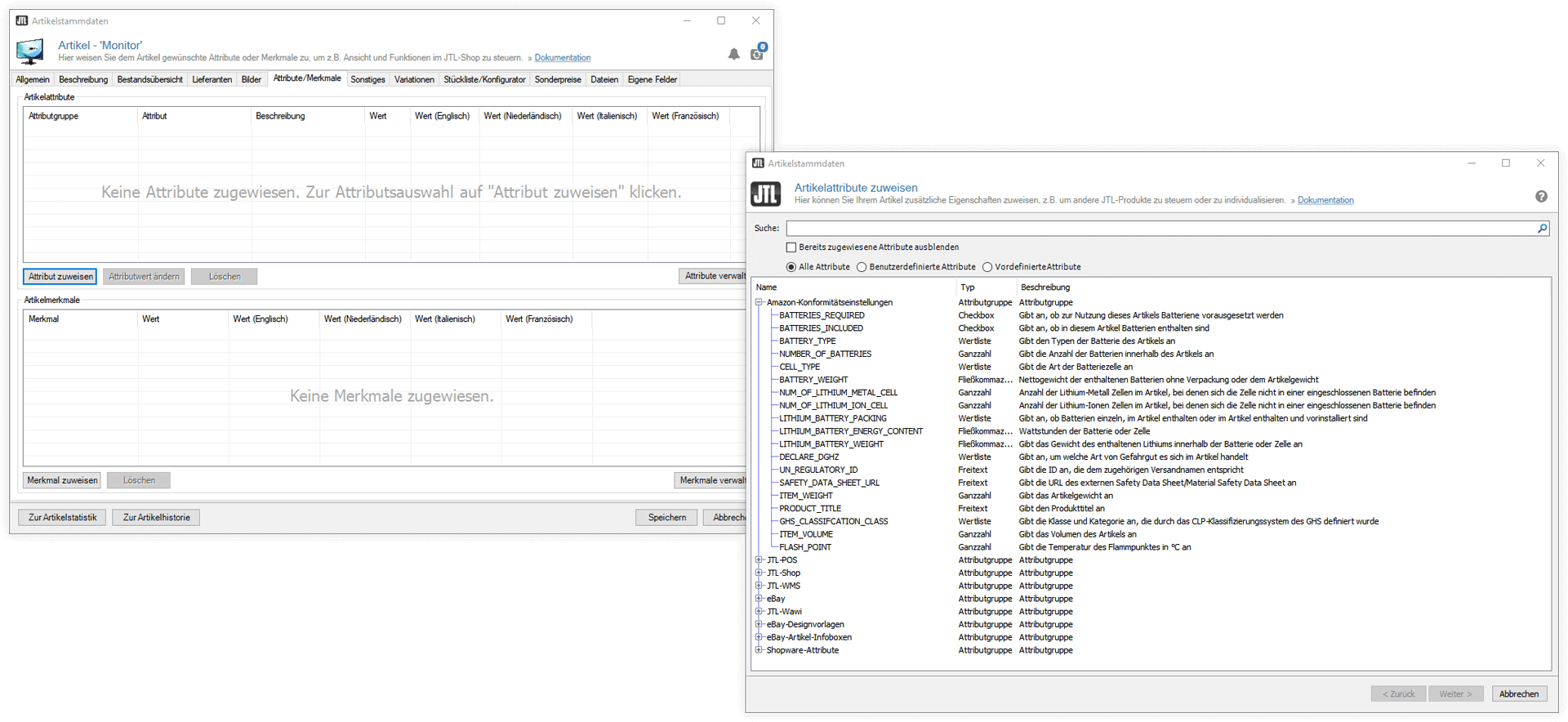Click the search magnifier icon
The width and height of the screenshot is (1568, 722).
pos(1542,229)
